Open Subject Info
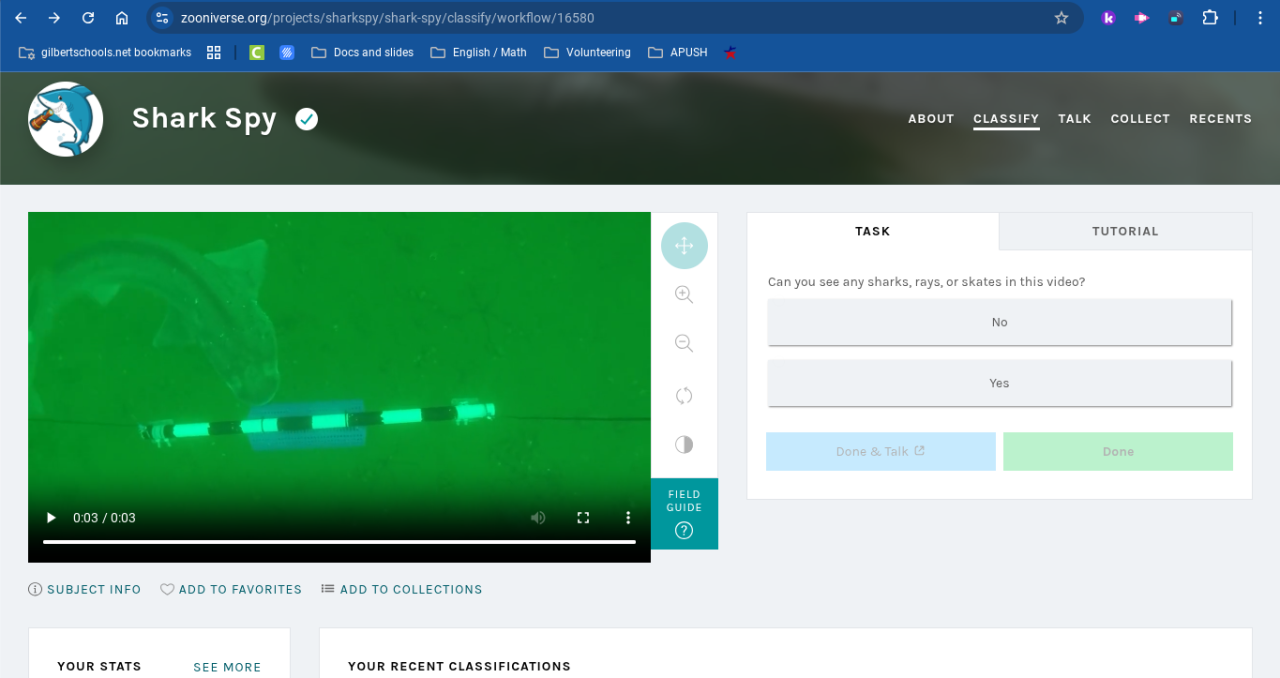Viewport: 1280px width, 678px height. point(85,589)
